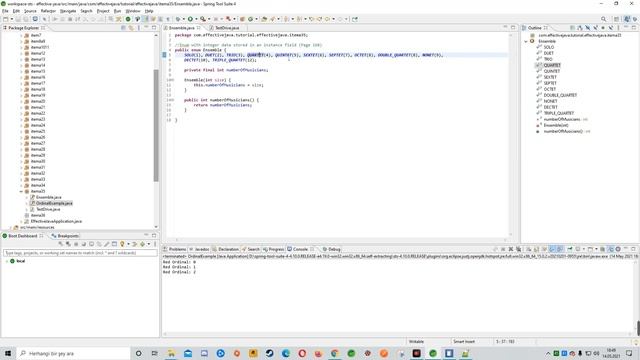Click Writable in the status bar

pos(416,342)
